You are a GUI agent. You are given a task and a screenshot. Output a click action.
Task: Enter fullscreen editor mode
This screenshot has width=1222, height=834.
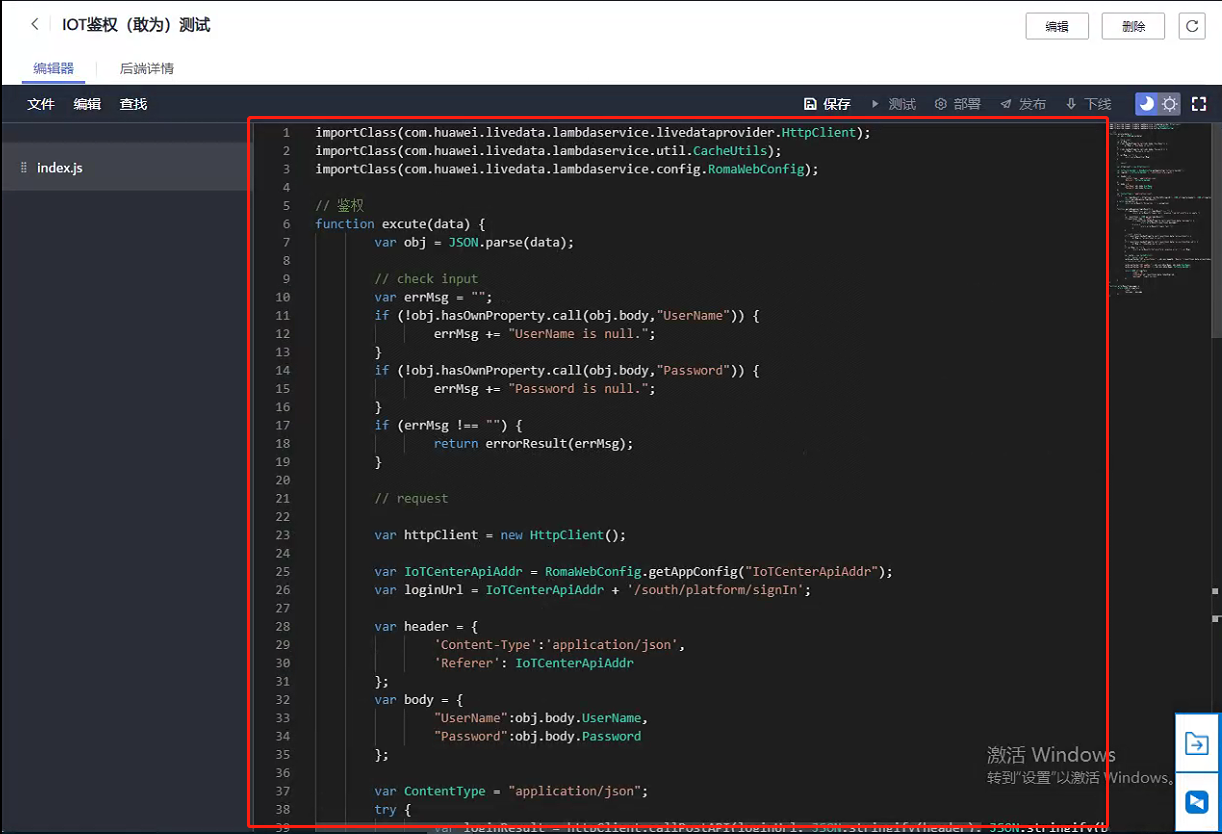pyautogui.click(x=1199, y=104)
